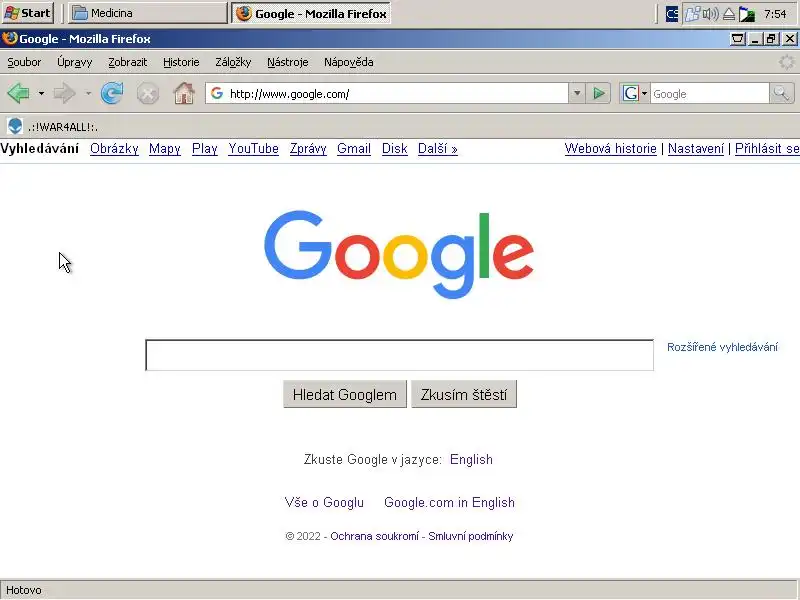Click the WAR4ALL bookmark icon
The height and width of the screenshot is (600, 800).
(x=15, y=126)
